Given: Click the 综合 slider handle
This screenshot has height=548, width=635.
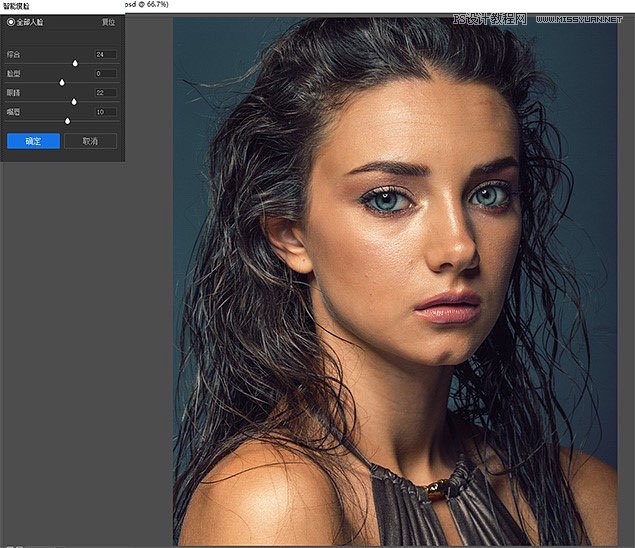Looking at the screenshot, I should point(75,63).
